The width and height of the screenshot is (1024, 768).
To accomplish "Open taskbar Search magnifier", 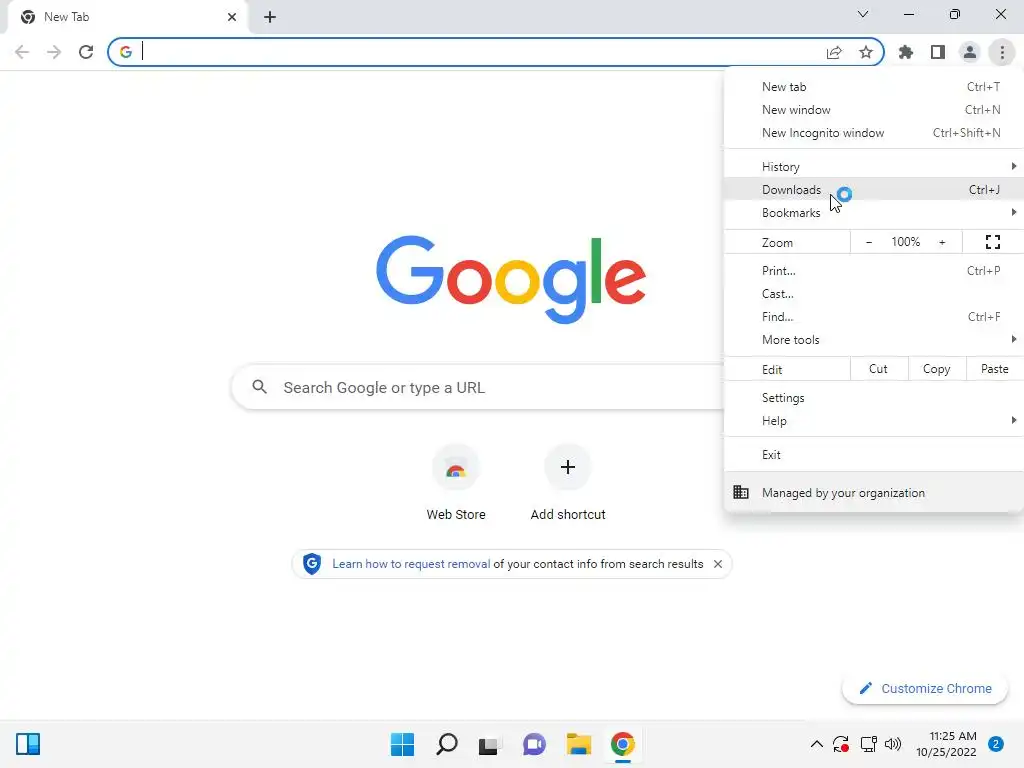I will coord(447,744).
